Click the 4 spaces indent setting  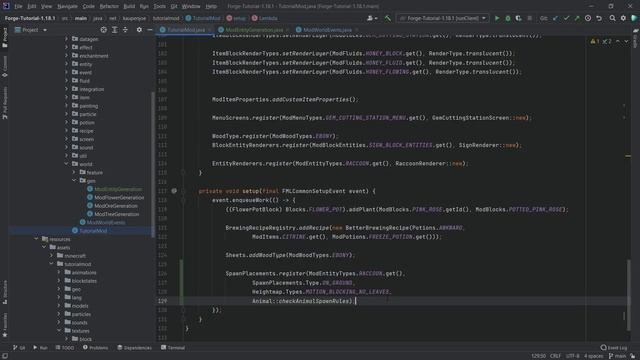click(x=593, y=356)
